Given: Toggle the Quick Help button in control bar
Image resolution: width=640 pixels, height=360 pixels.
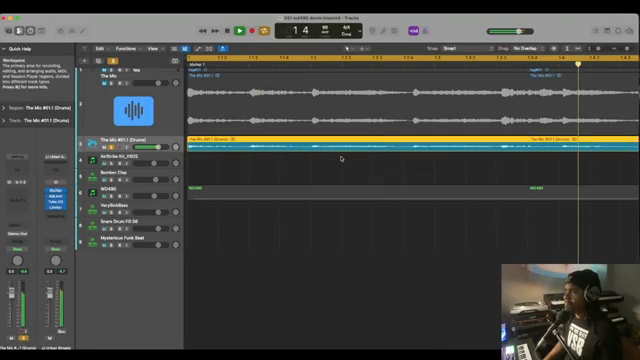Looking at the screenshot, I should coord(30,31).
